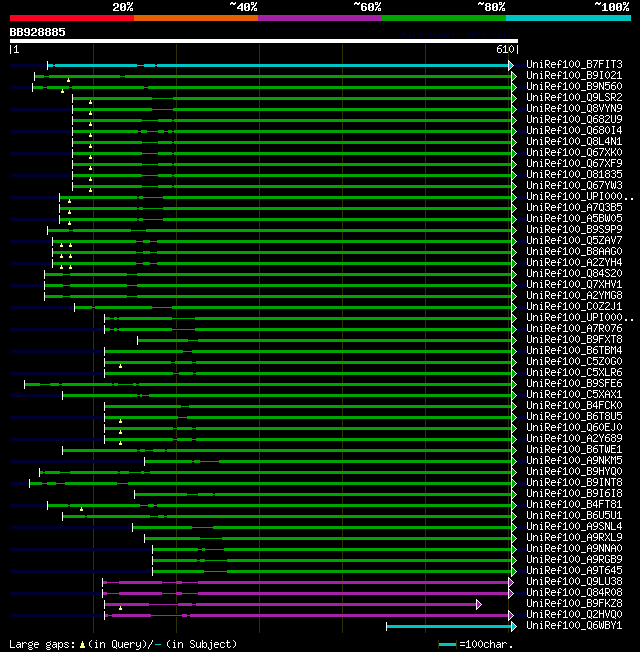Screen dimensions: 640x652
Task: Select the UniRef100_A9NKM5 label
Action: point(574,461)
